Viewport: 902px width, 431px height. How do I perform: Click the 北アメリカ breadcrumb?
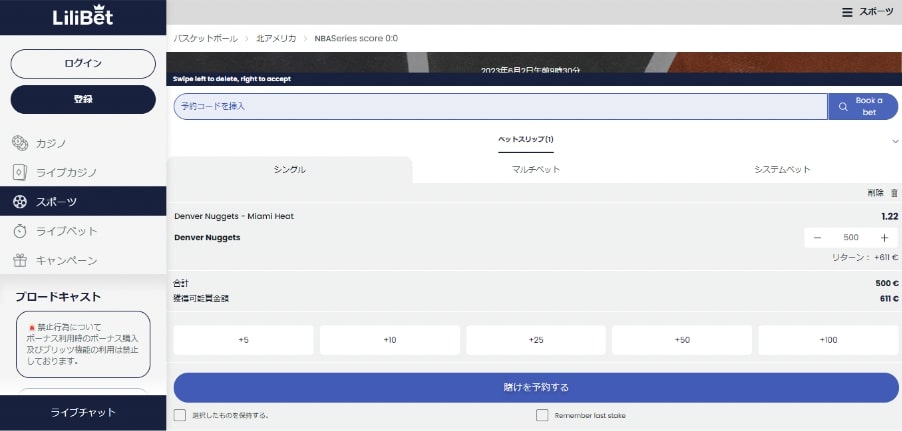pyautogui.click(x=276, y=39)
